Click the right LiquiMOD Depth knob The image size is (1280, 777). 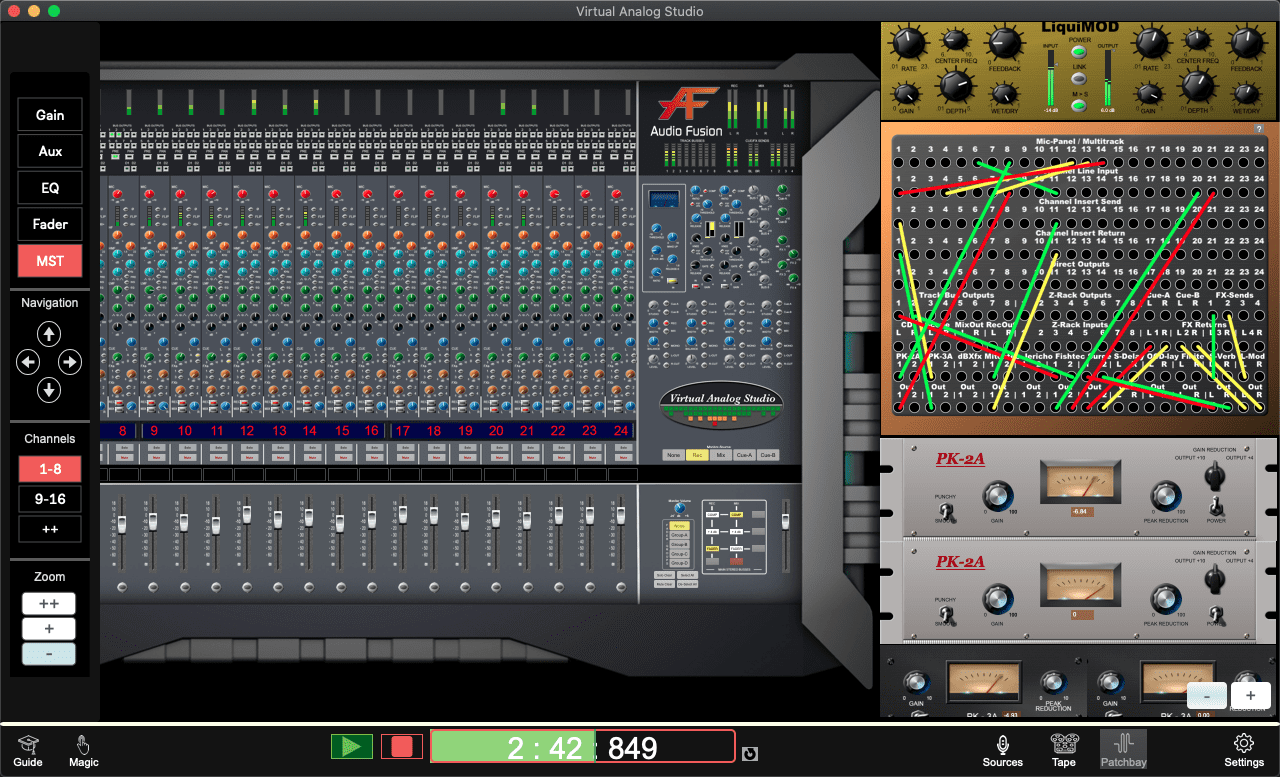click(1197, 87)
